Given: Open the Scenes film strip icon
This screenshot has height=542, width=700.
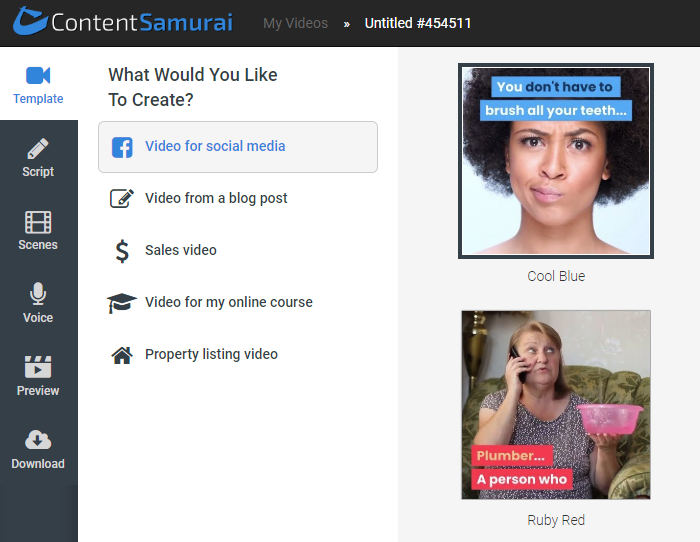Looking at the screenshot, I should click(x=38, y=222).
